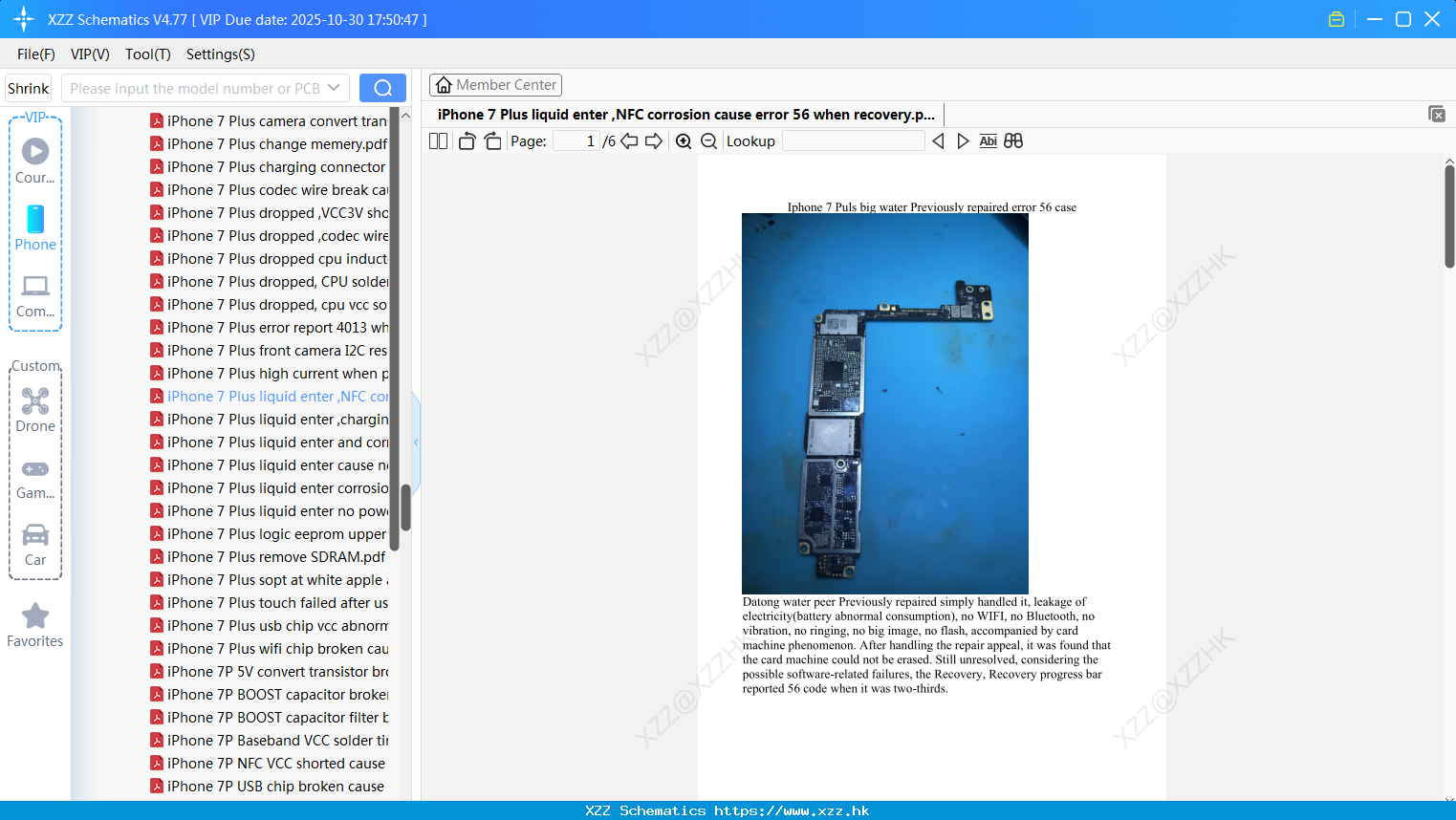Open iPhone 7P USB chip broken file
This screenshot has height=820, width=1456.
pos(269,786)
